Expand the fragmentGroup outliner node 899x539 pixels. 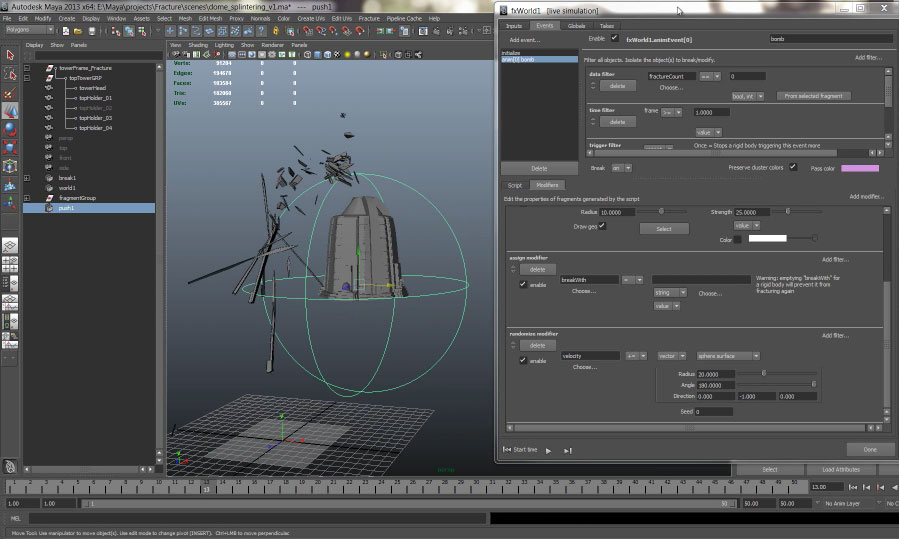point(27,198)
